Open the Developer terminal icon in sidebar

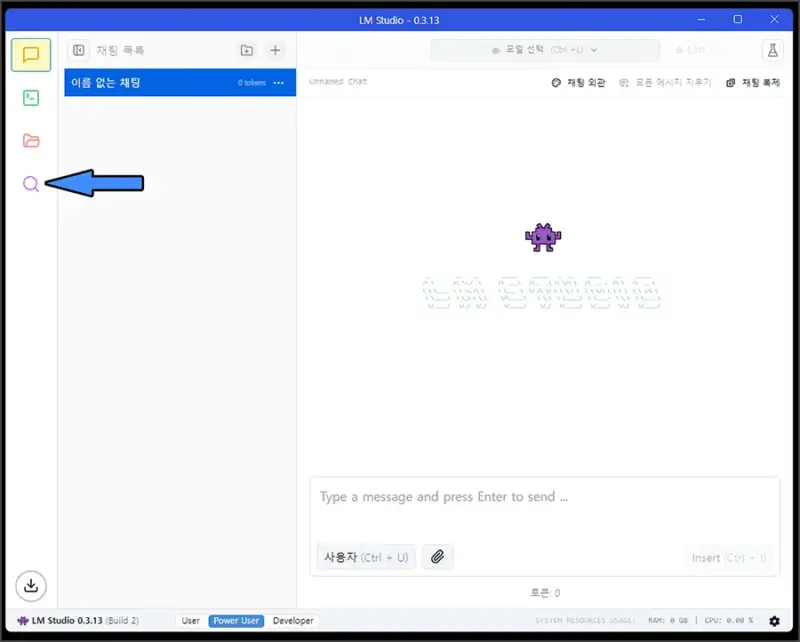pos(31,97)
